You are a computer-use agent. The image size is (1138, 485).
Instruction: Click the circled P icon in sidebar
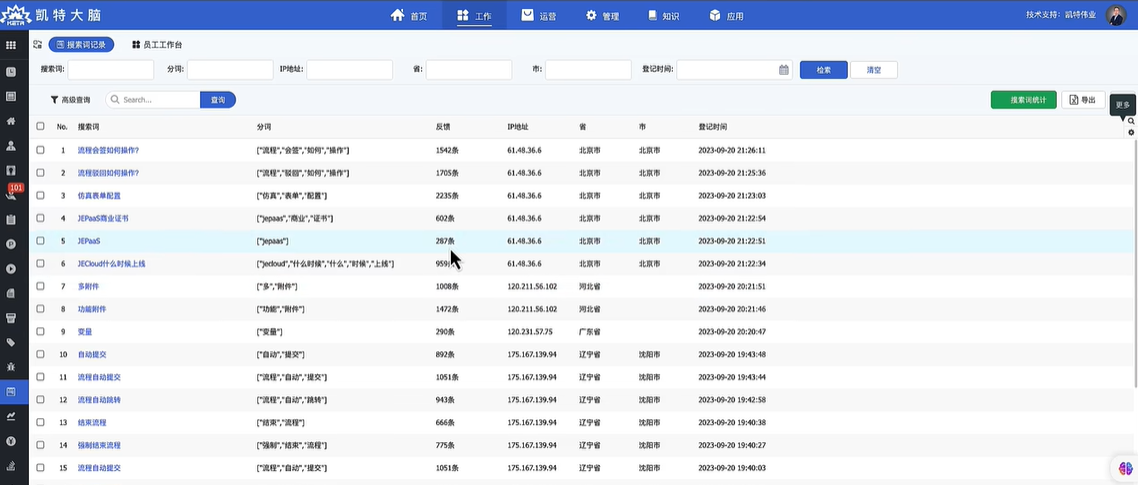11,244
